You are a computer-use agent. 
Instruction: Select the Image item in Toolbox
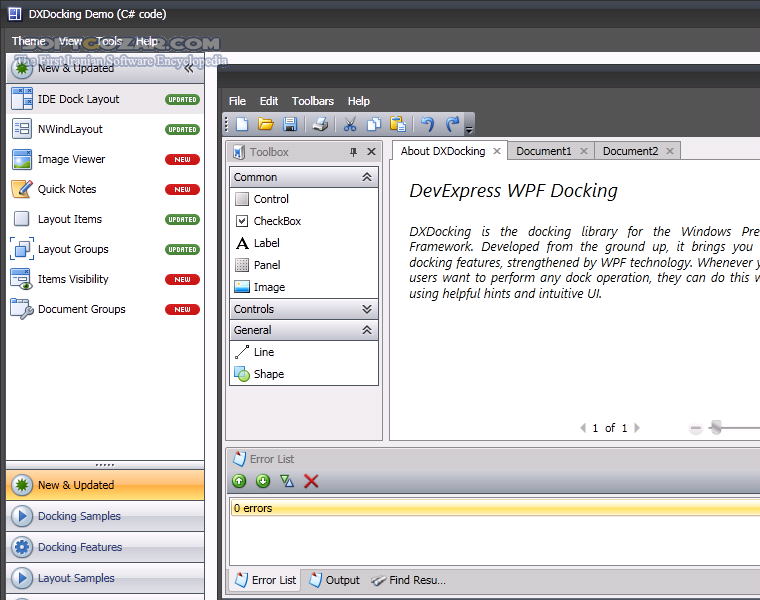(304, 287)
